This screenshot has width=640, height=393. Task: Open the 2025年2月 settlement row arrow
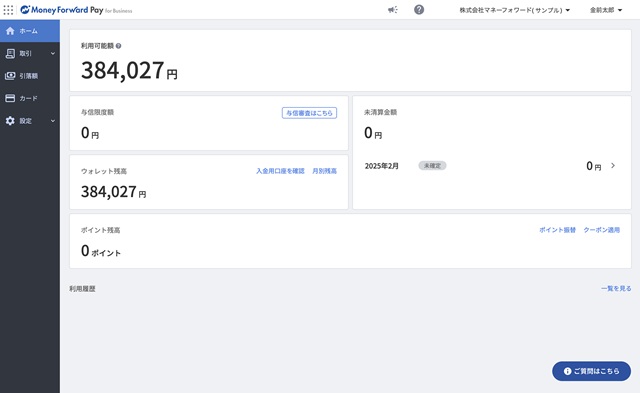point(613,166)
